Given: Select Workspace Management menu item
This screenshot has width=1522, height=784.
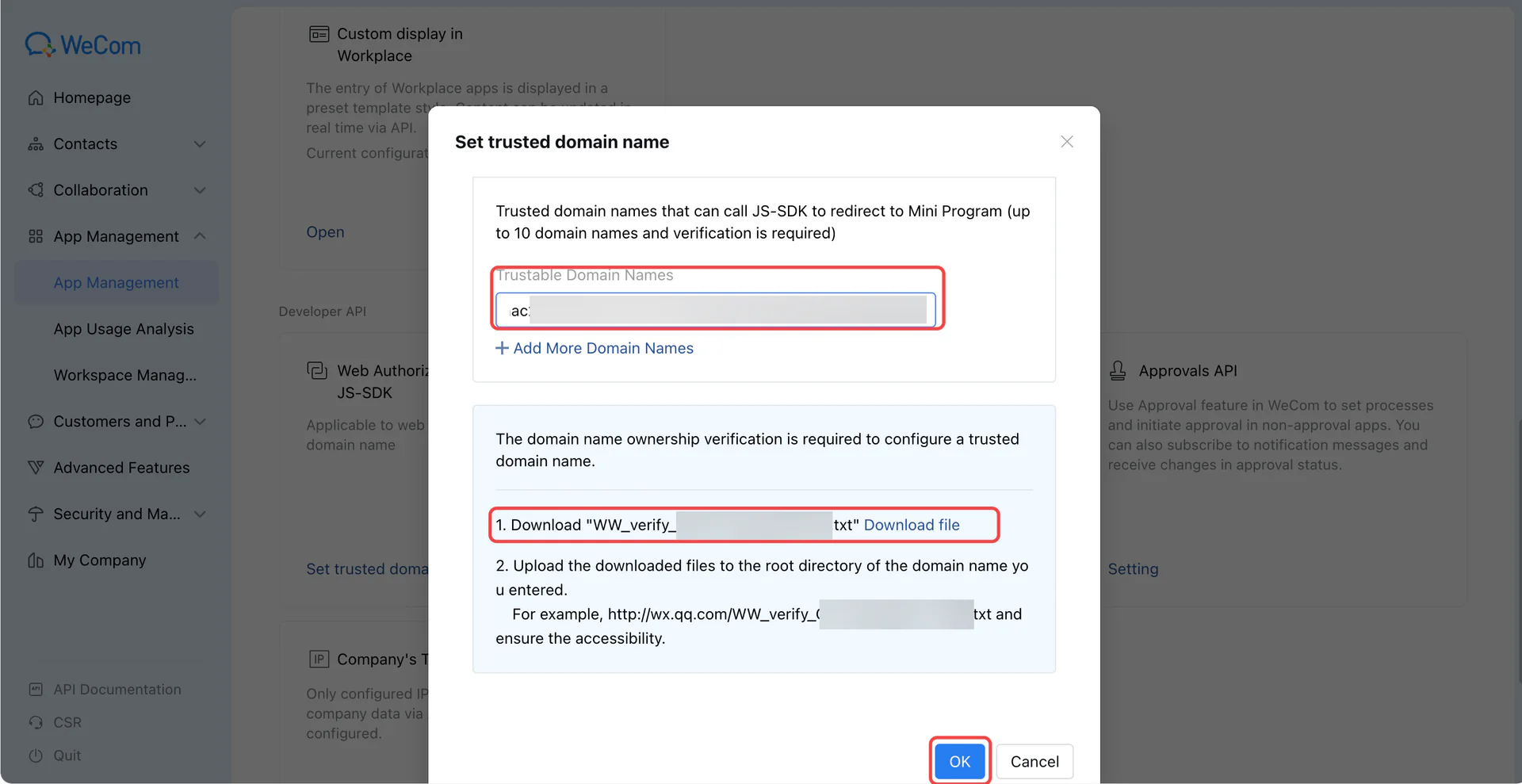Looking at the screenshot, I should click(125, 375).
